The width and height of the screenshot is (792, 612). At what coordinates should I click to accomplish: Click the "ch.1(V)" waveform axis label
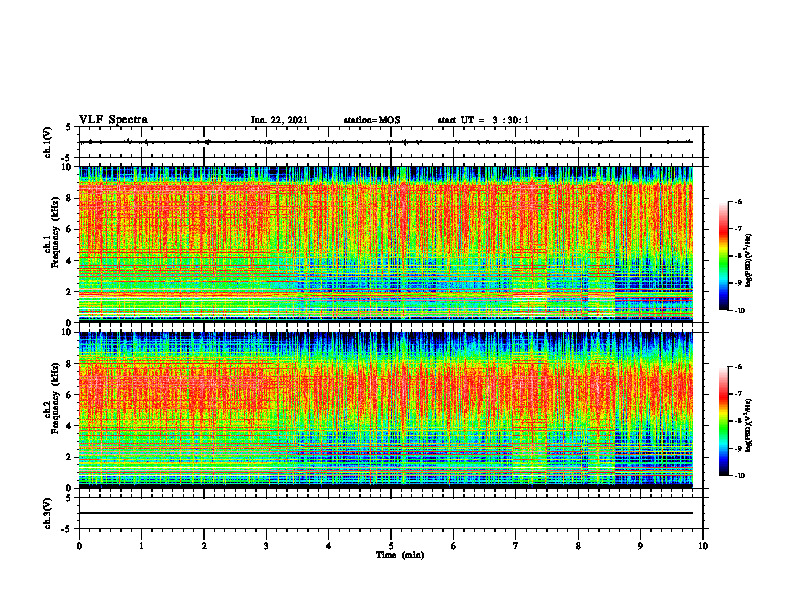47,142
